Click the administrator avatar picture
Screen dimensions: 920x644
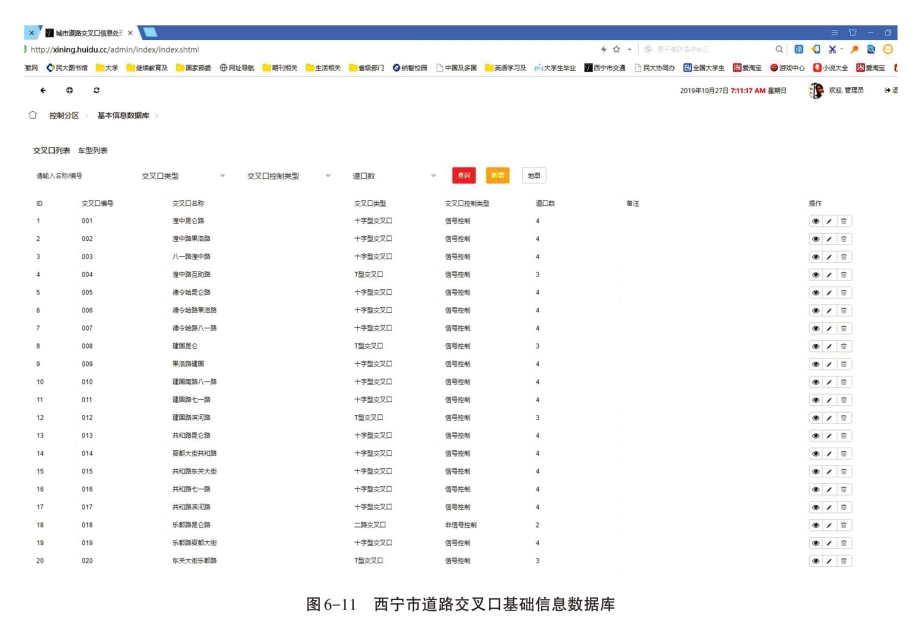(x=816, y=90)
